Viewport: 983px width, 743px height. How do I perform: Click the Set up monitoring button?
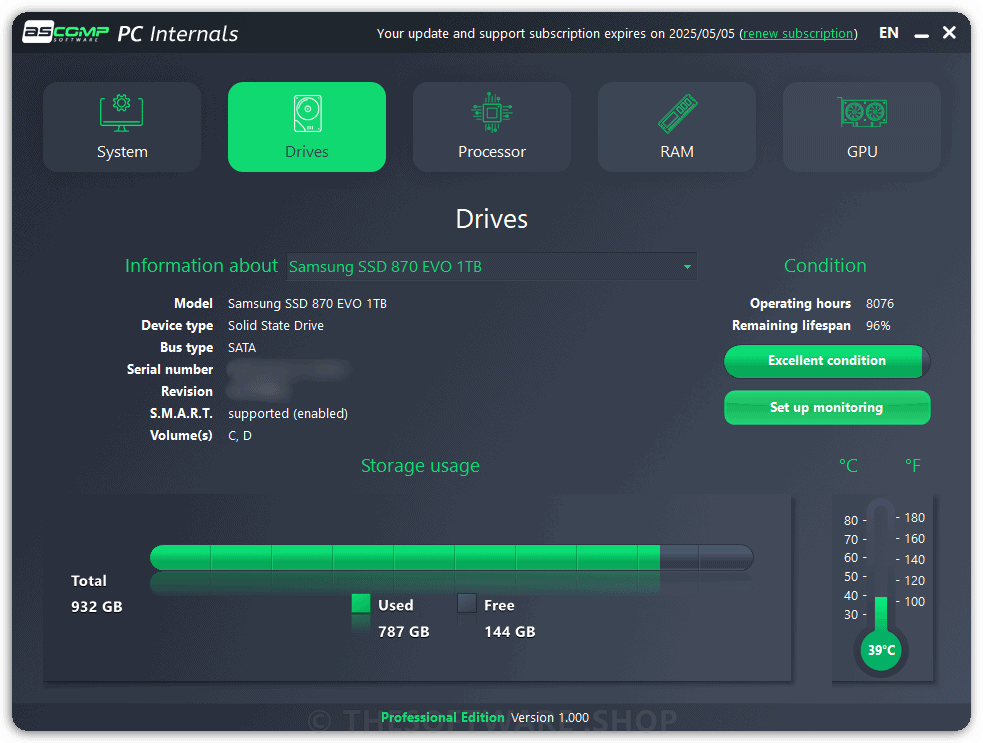tap(827, 408)
